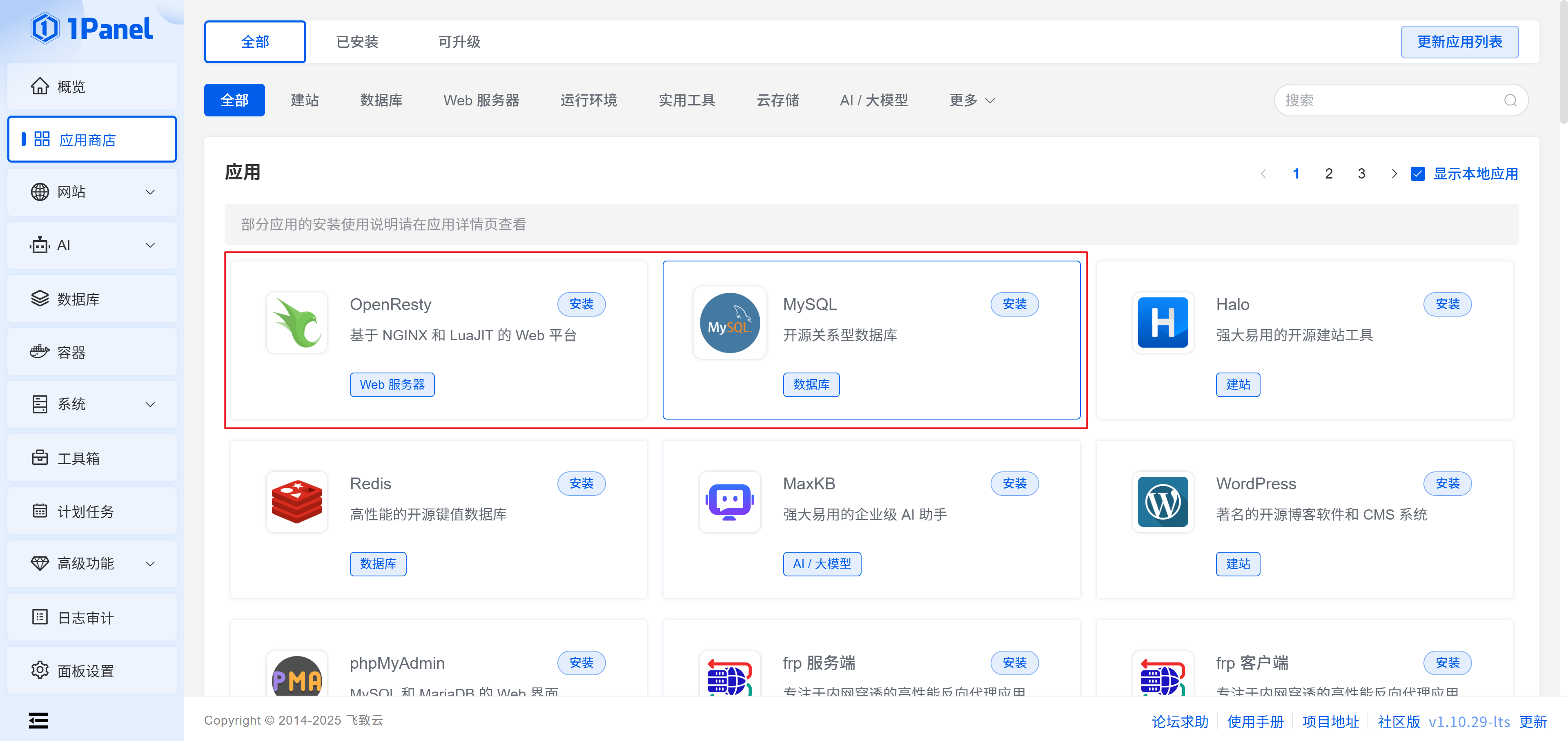Click the Redis app logo

[297, 502]
